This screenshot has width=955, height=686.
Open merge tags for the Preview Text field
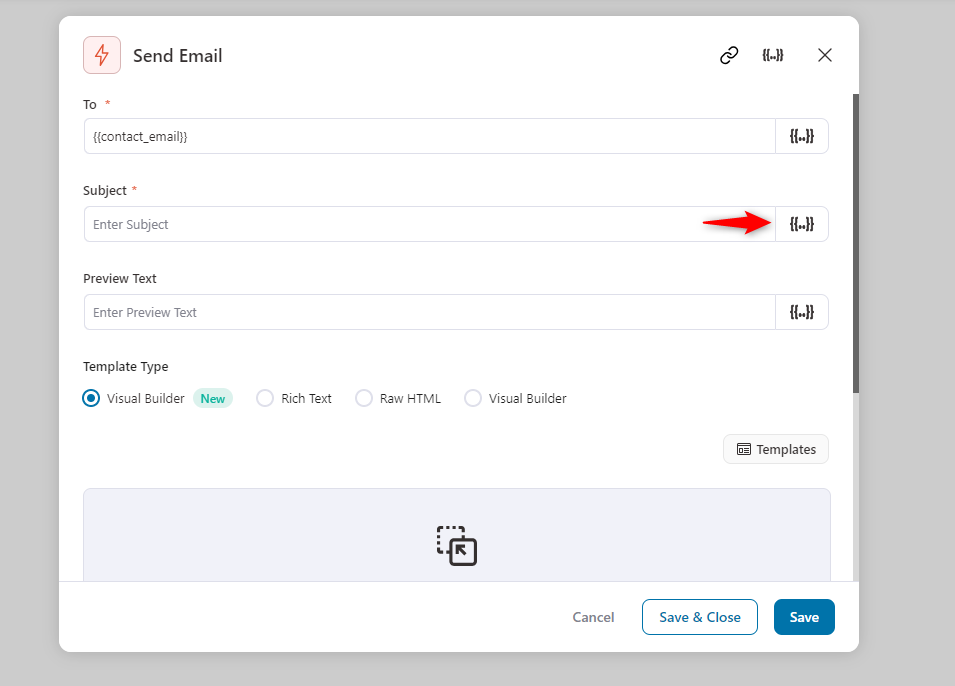802,313
